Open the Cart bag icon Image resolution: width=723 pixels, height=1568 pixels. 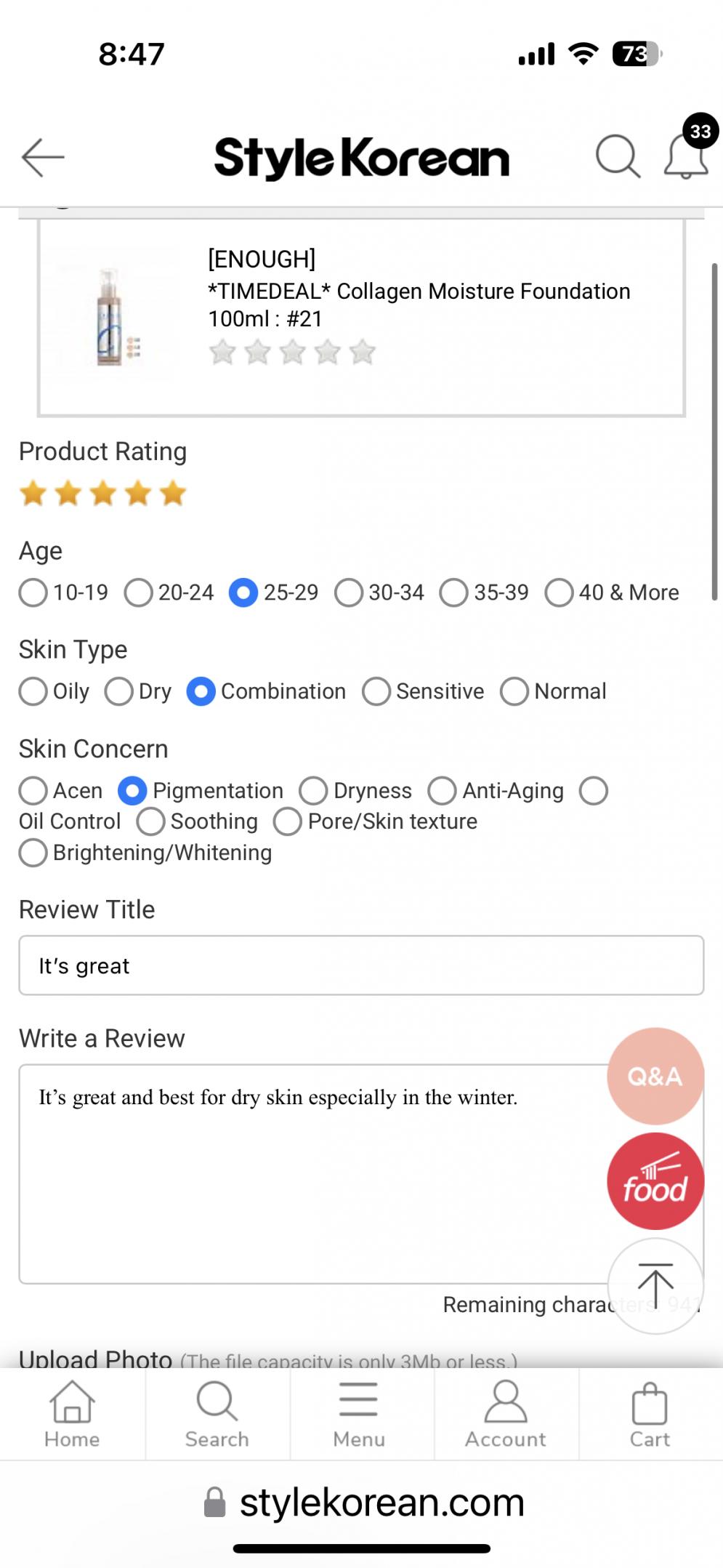point(650,1414)
